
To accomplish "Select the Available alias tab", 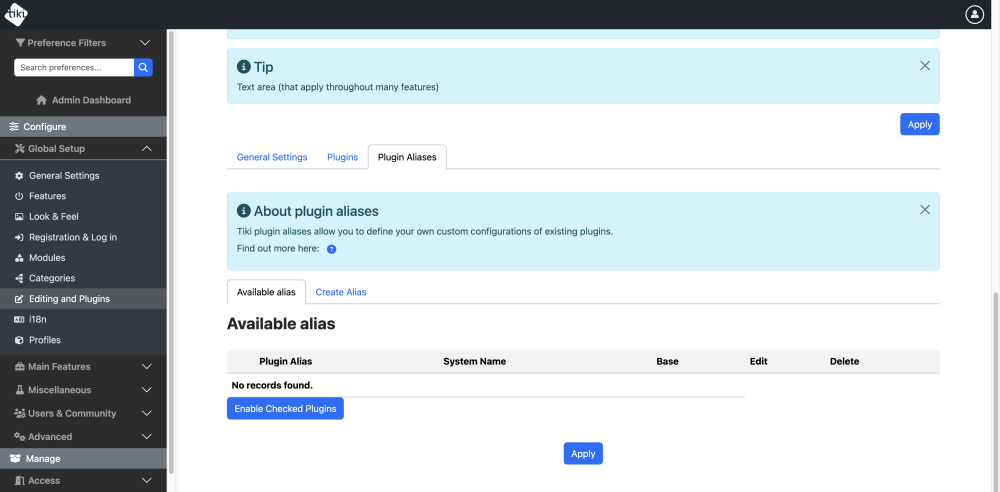I will [266, 292].
